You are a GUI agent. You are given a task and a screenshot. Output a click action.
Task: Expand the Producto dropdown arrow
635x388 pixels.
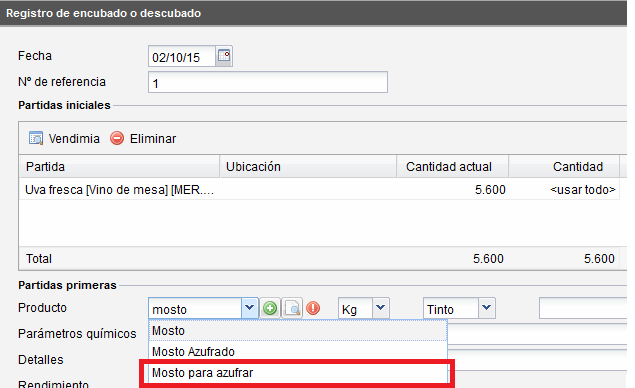(x=249, y=309)
